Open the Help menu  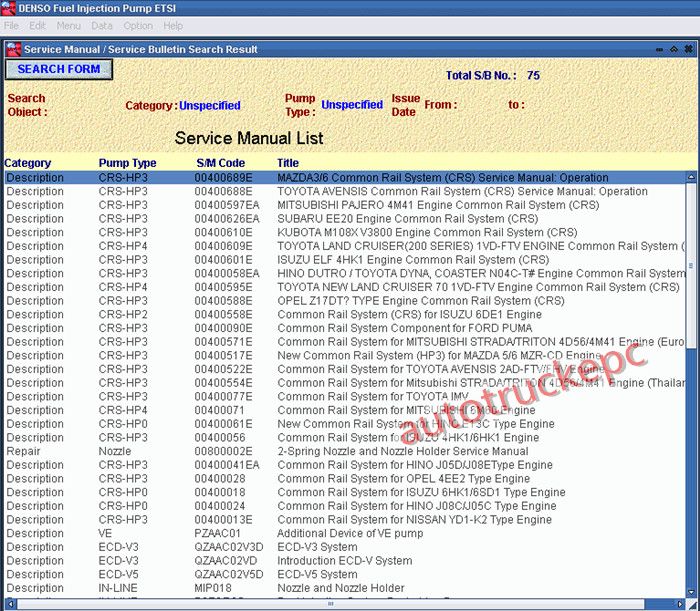click(173, 26)
